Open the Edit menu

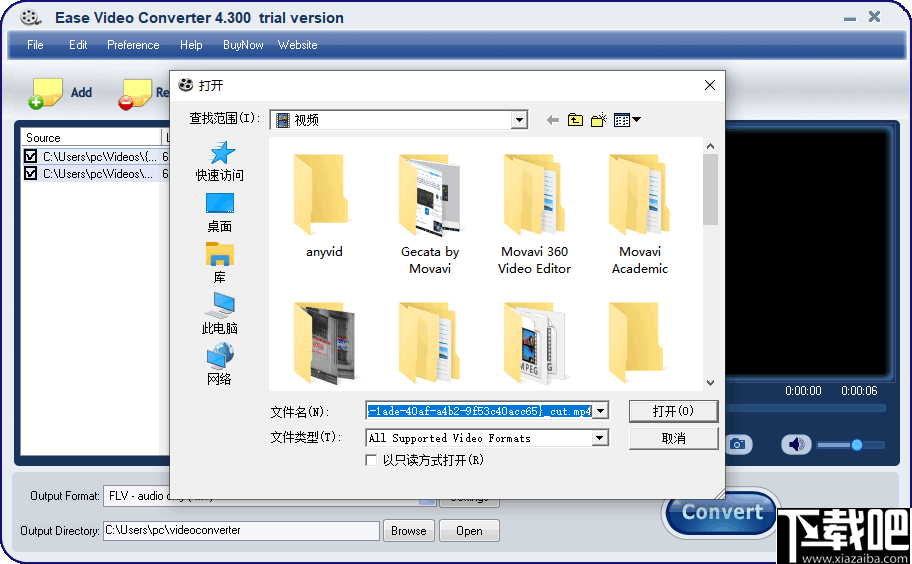(x=78, y=45)
